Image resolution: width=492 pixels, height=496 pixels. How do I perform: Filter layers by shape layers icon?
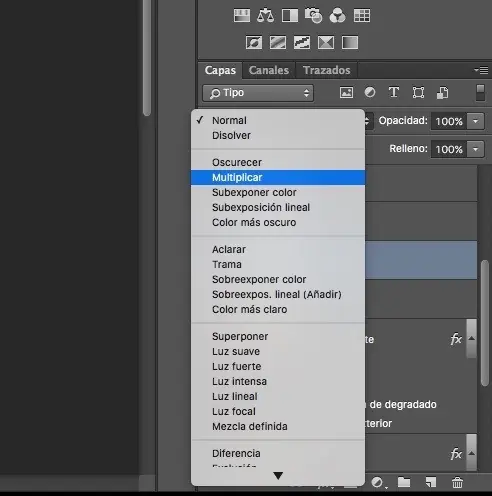418,92
